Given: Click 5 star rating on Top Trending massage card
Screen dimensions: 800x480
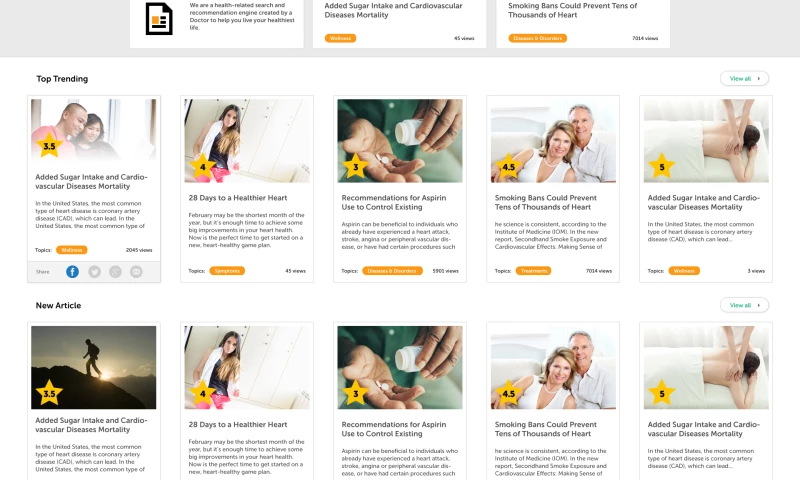Looking at the screenshot, I should point(662,166).
